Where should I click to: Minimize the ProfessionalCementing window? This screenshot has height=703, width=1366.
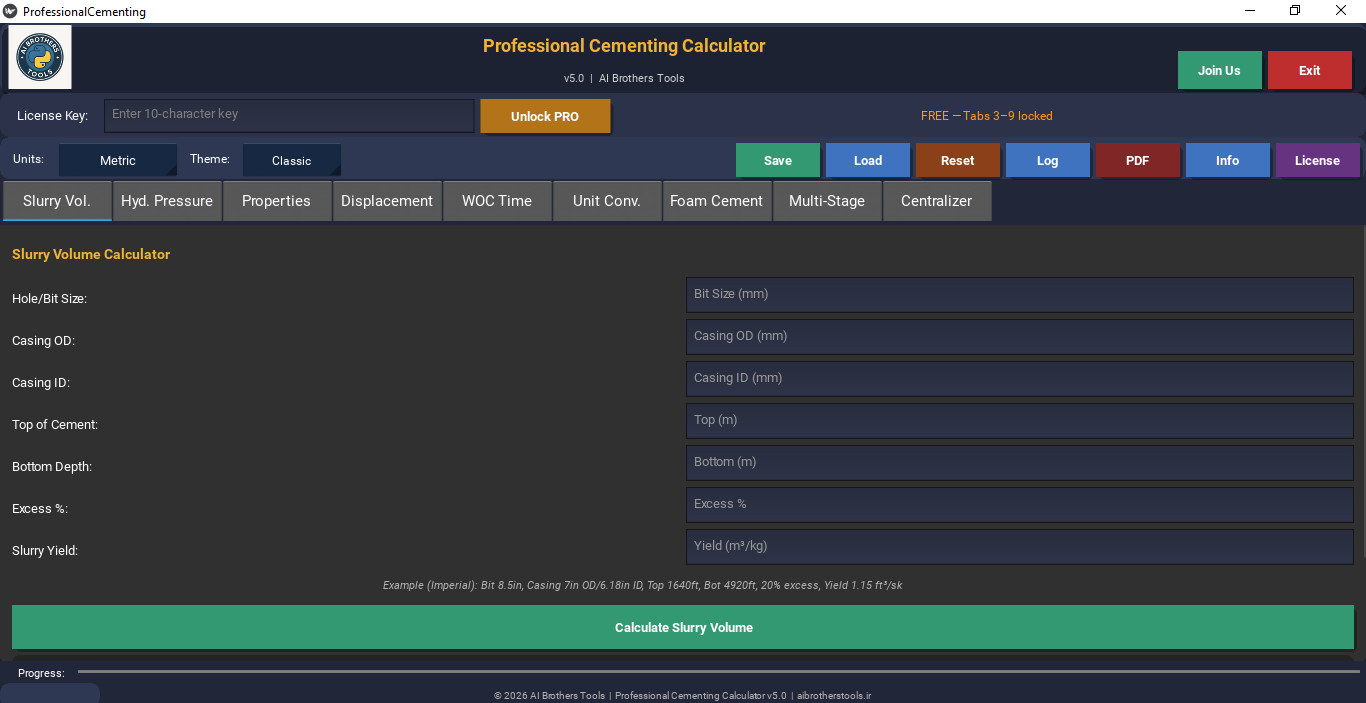(1250, 11)
